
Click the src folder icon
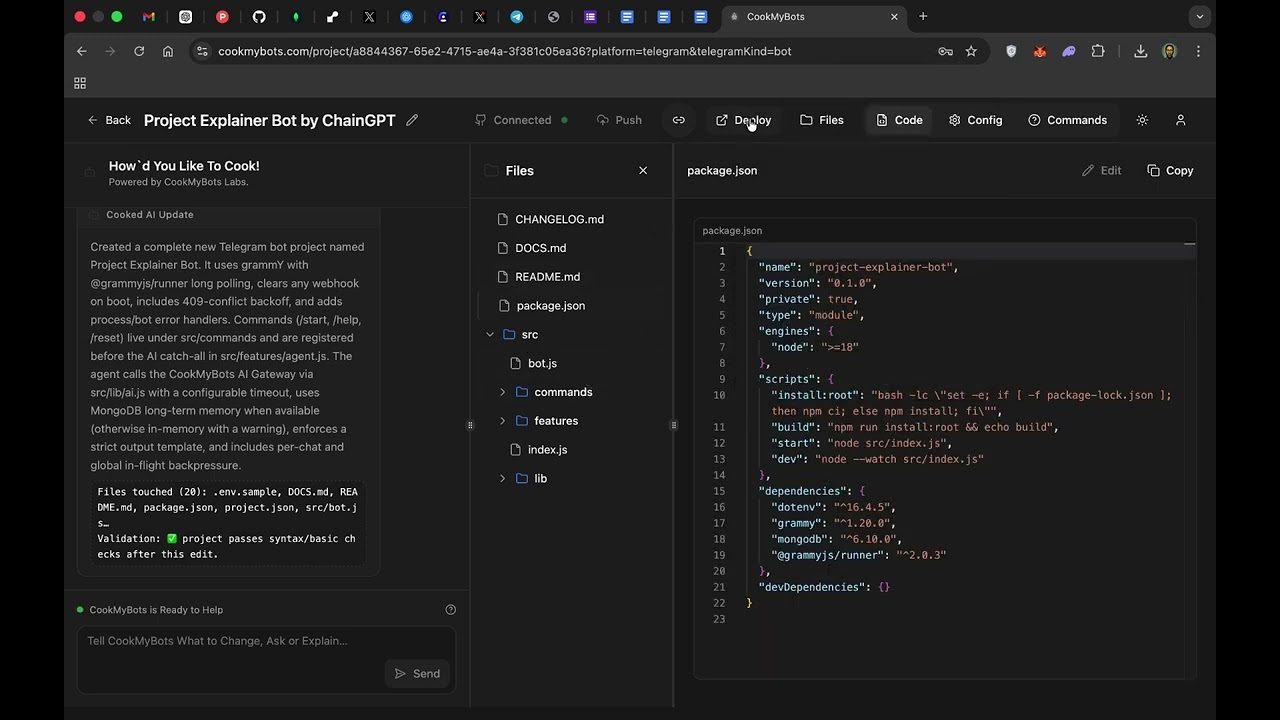pyautogui.click(x=509, y=334)
